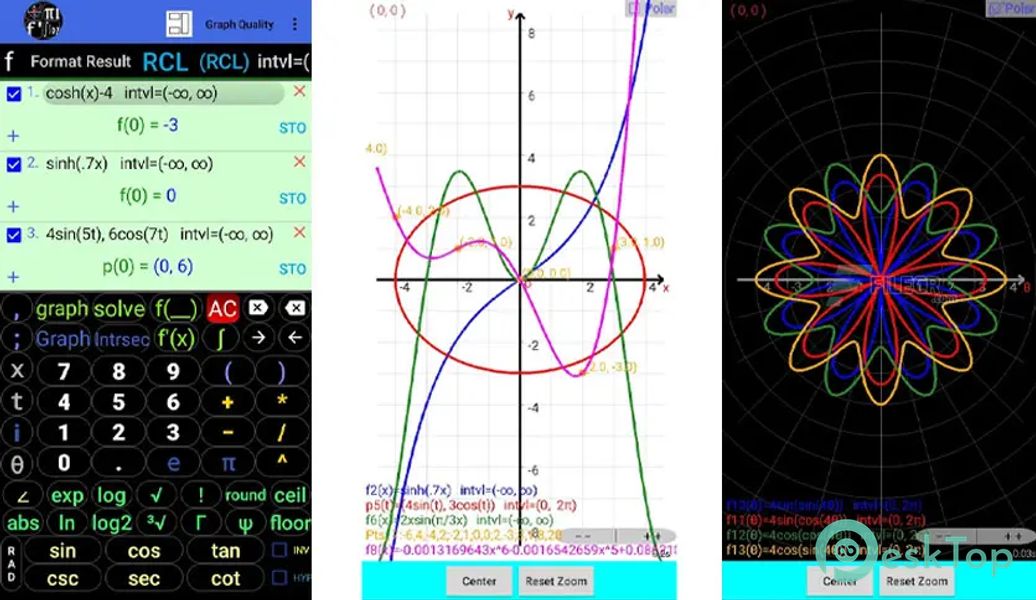Image resolution: width=1036 pixels, height=600 pixels.
Task: Tap the blue capitalized Graph key
Action: 62,339
